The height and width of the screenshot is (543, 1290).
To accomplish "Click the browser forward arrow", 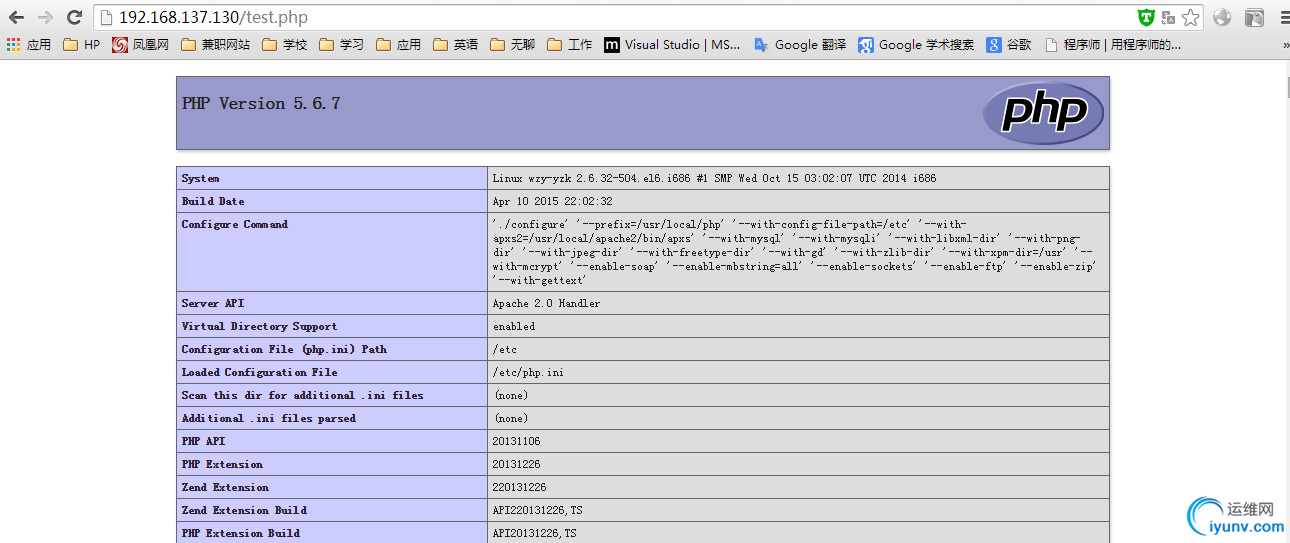I will pos(45,17).
